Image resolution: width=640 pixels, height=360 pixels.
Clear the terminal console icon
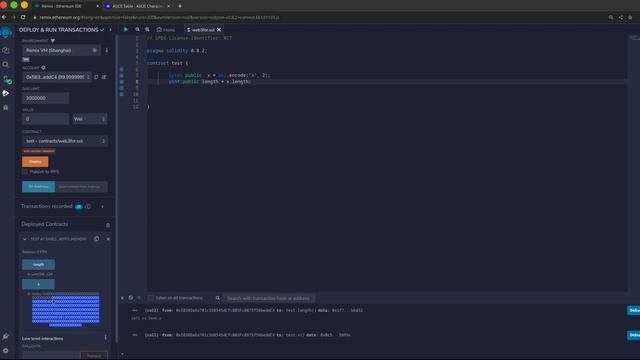pyautogui.click(x=131, y=298)
